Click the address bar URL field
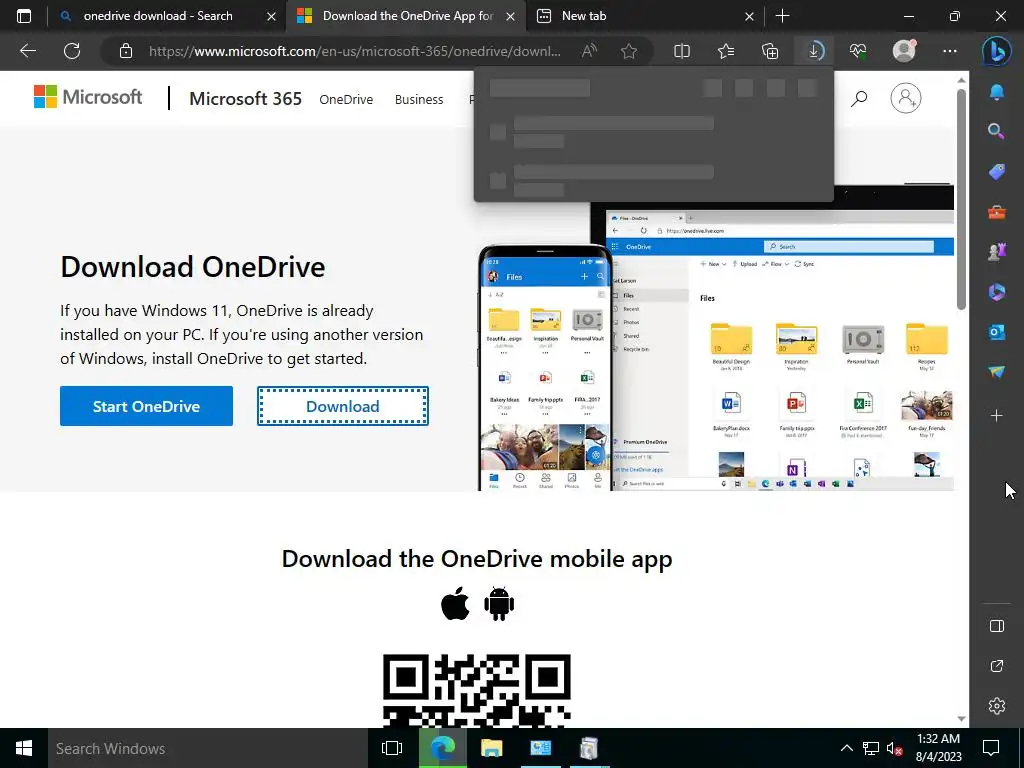1024x768 pixels. [355, 51]
